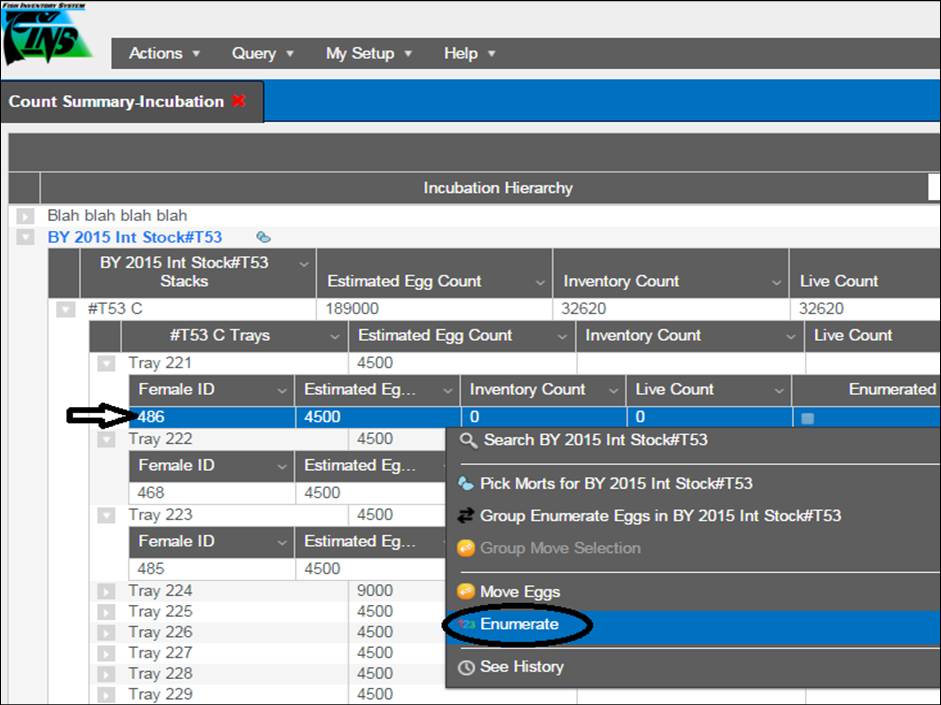The height and width of the screenshot is (705, 941).
Task: Close the Count Summary-Incubation tab with red X
Action: [x=238, y=101]
